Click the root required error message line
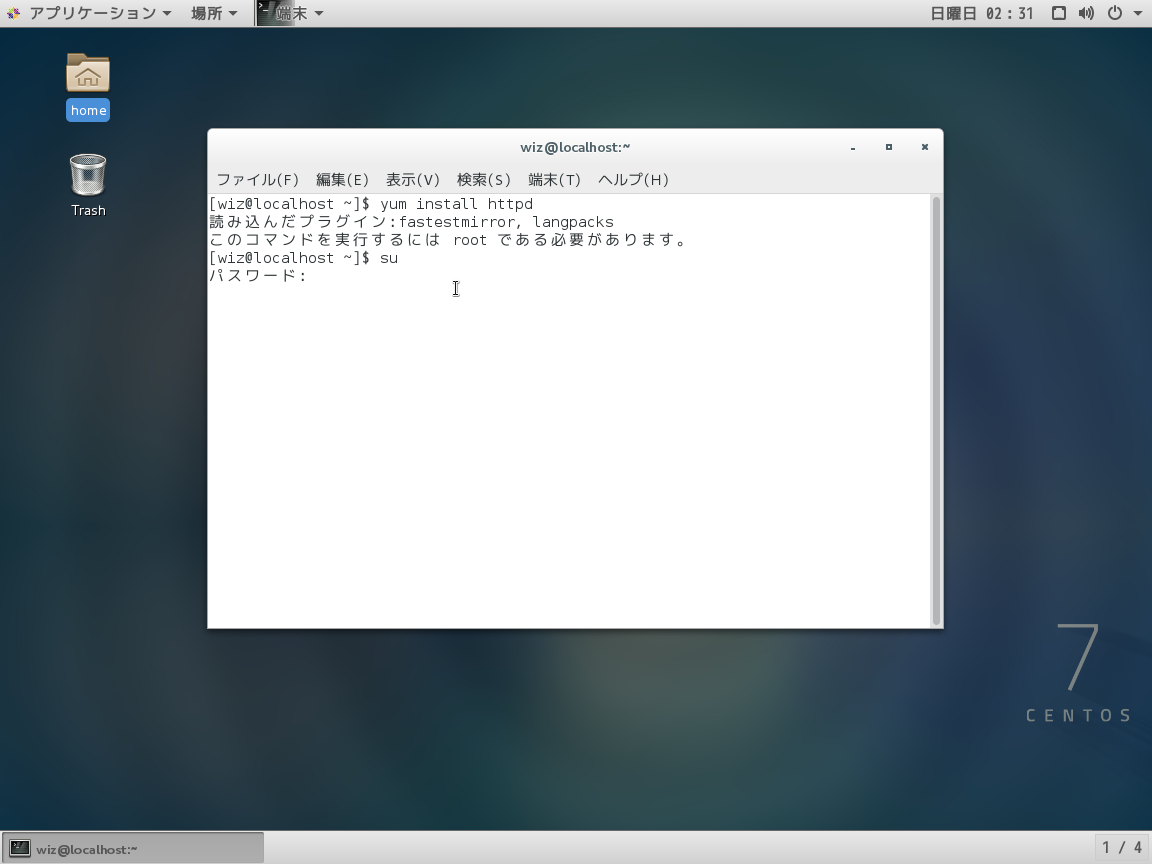This screenshot has width=1152, height=864. pyautogui.click(x=447, y=240)
